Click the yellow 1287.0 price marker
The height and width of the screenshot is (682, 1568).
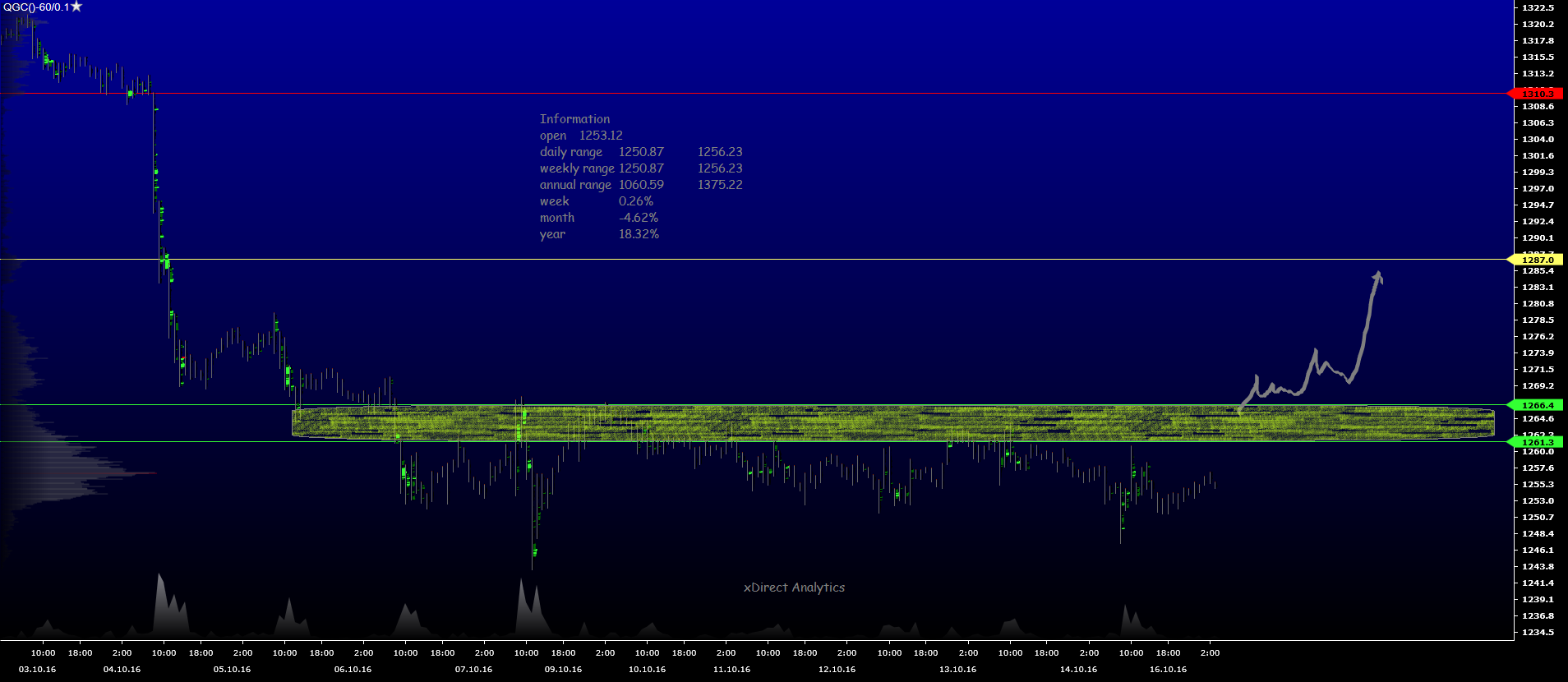pos(1535,260)
